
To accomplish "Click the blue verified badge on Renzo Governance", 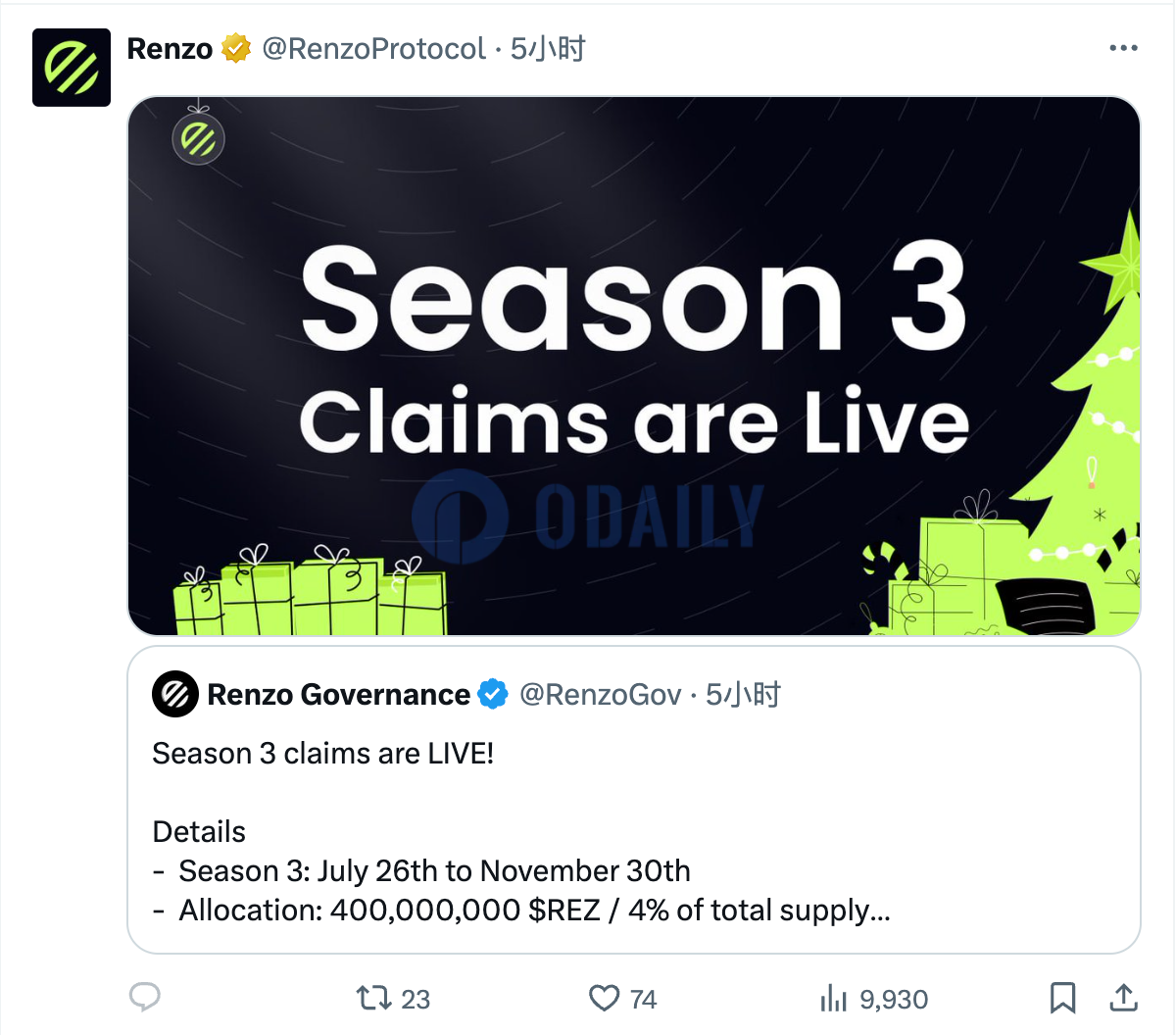I will pyautogui.click(x=493, y=695).
